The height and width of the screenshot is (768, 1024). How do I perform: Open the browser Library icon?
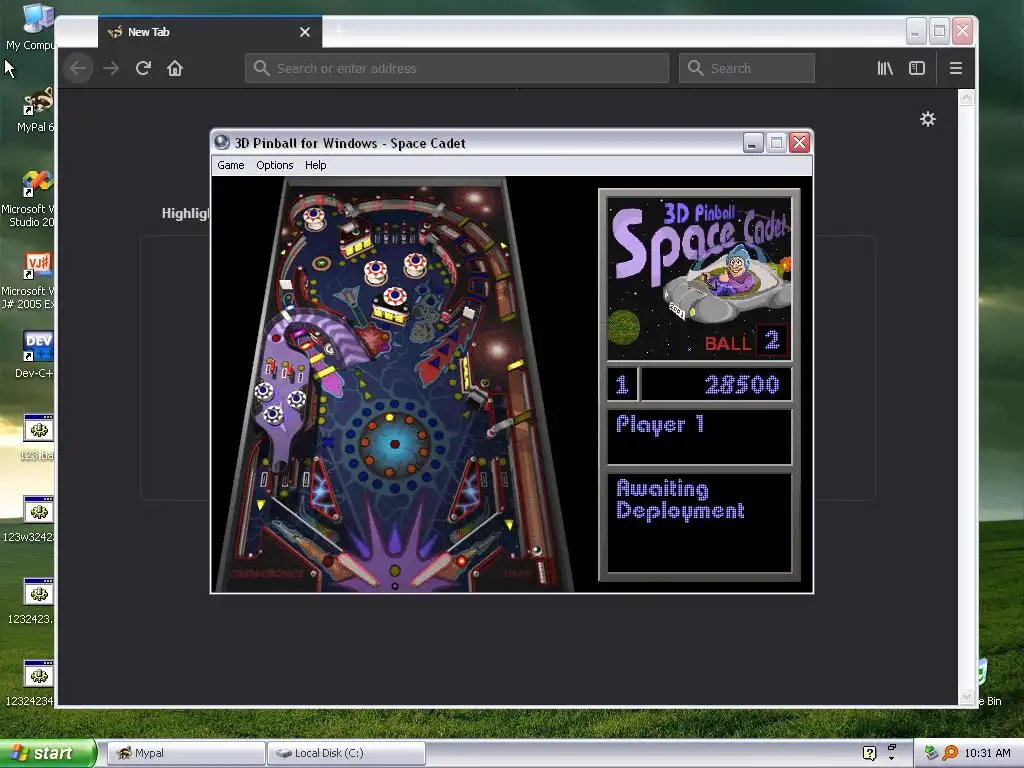pyautogui.click(x=885, y=68)
